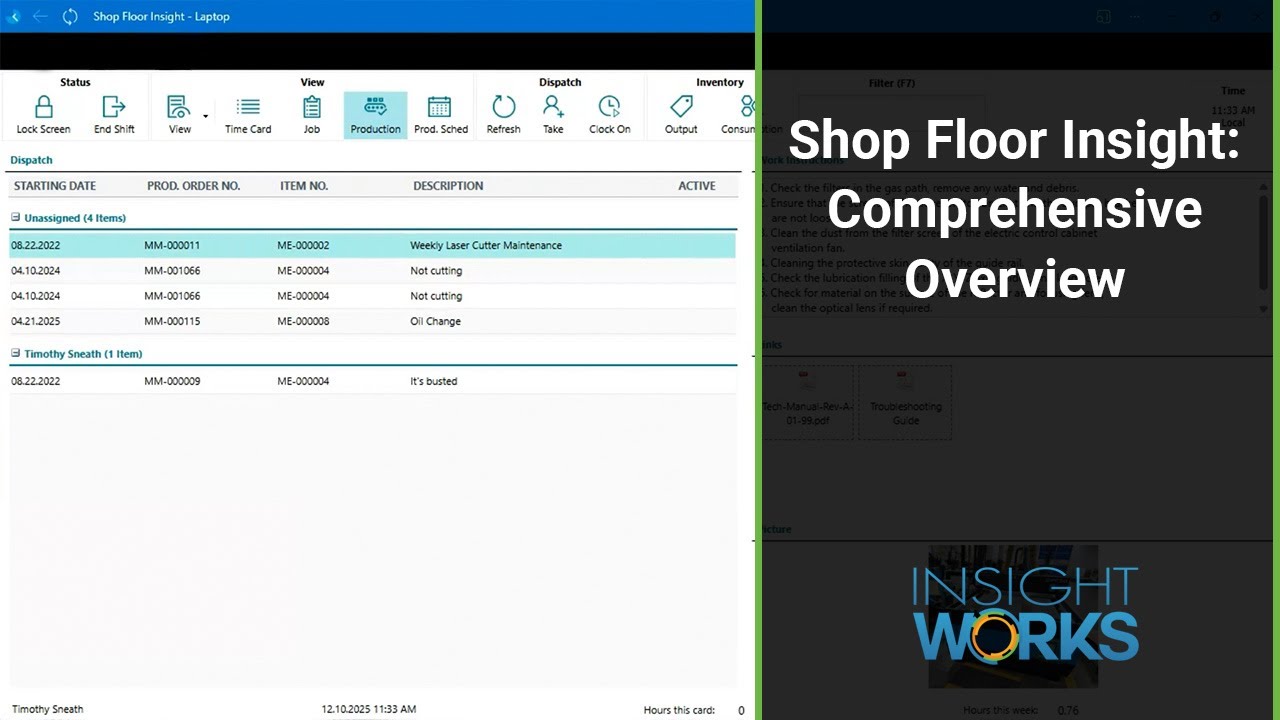Click the back arrow in the title bar

click(x=40, y=16)
